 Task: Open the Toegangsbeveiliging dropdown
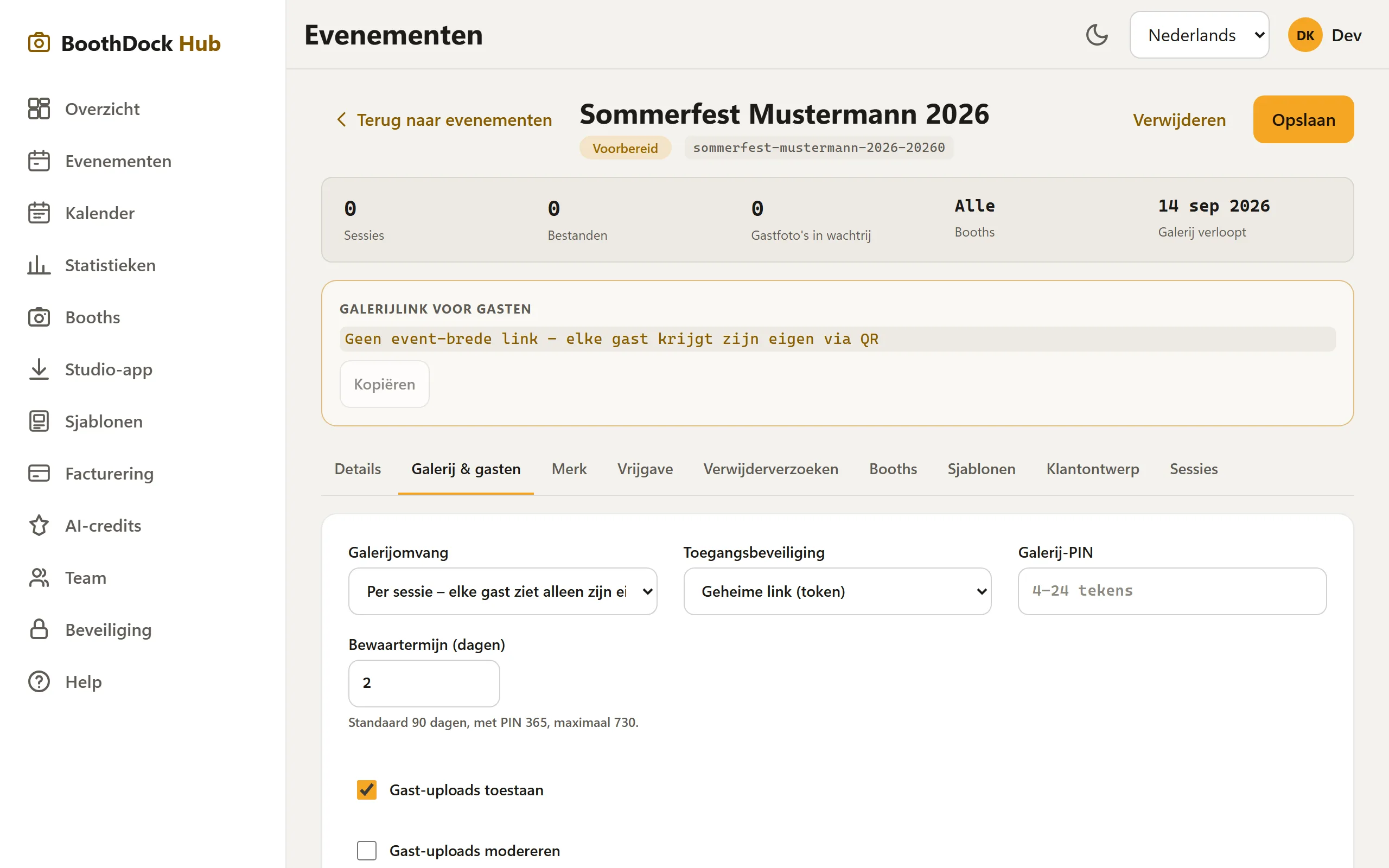(837, 591)
